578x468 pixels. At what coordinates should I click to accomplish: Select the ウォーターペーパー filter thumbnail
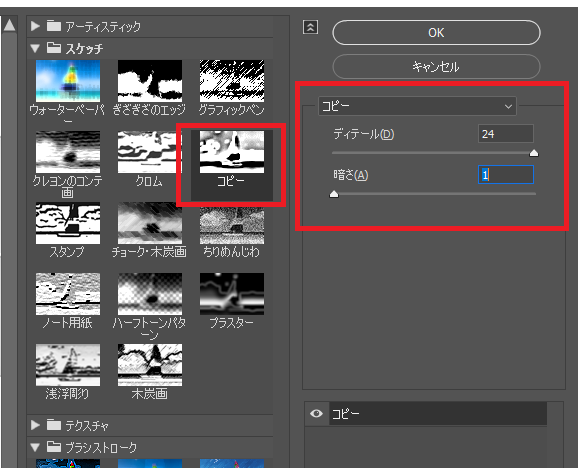(x=68, y=81)
